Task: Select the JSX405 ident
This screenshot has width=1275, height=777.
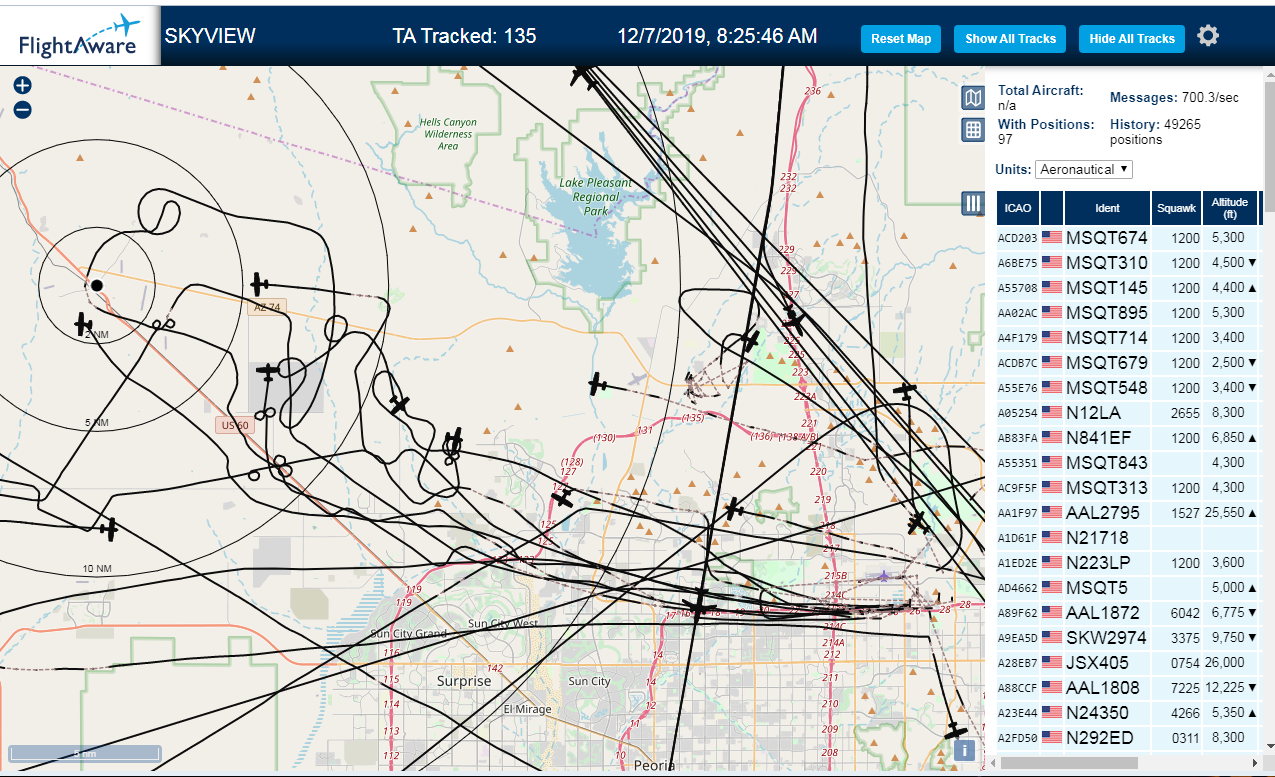Action: pos(1097,663)
